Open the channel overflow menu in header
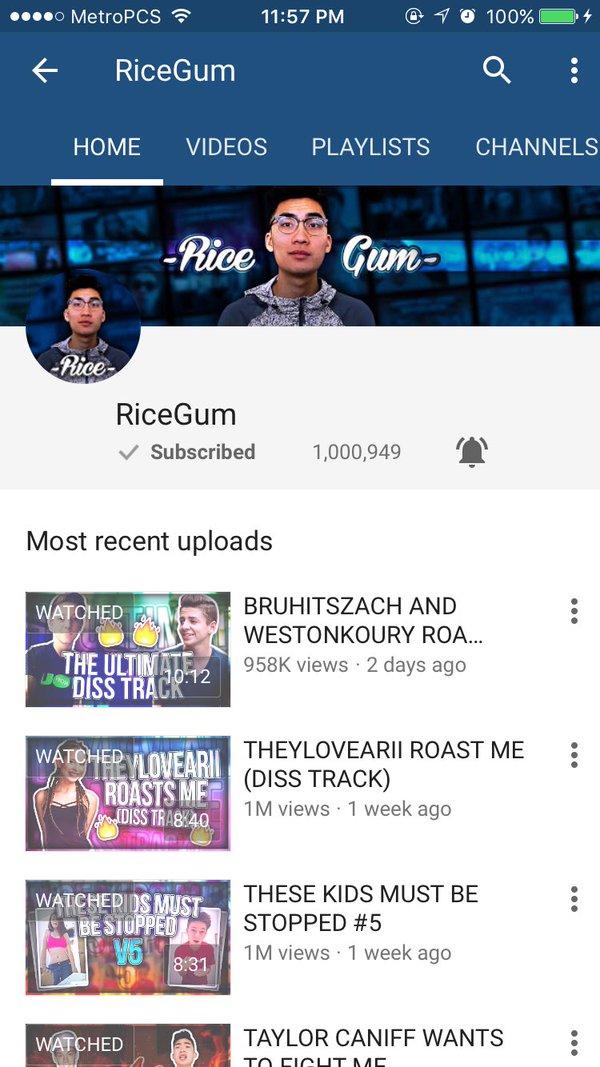 click(574, 70)
